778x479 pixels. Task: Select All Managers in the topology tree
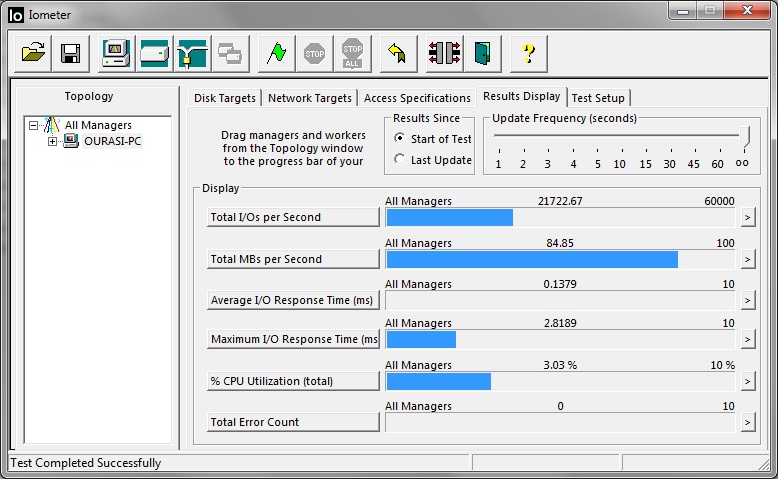coord(98,125)
